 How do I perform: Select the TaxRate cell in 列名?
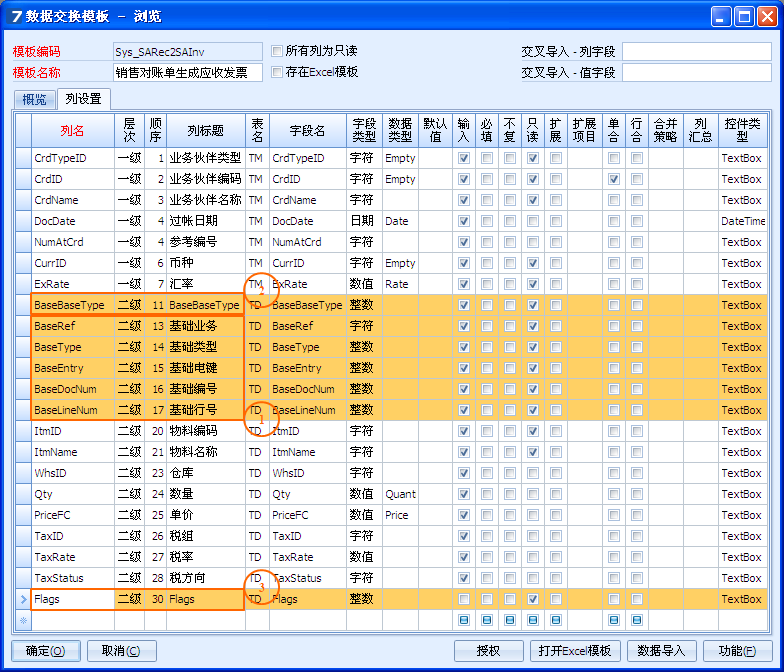click(73, 557)
